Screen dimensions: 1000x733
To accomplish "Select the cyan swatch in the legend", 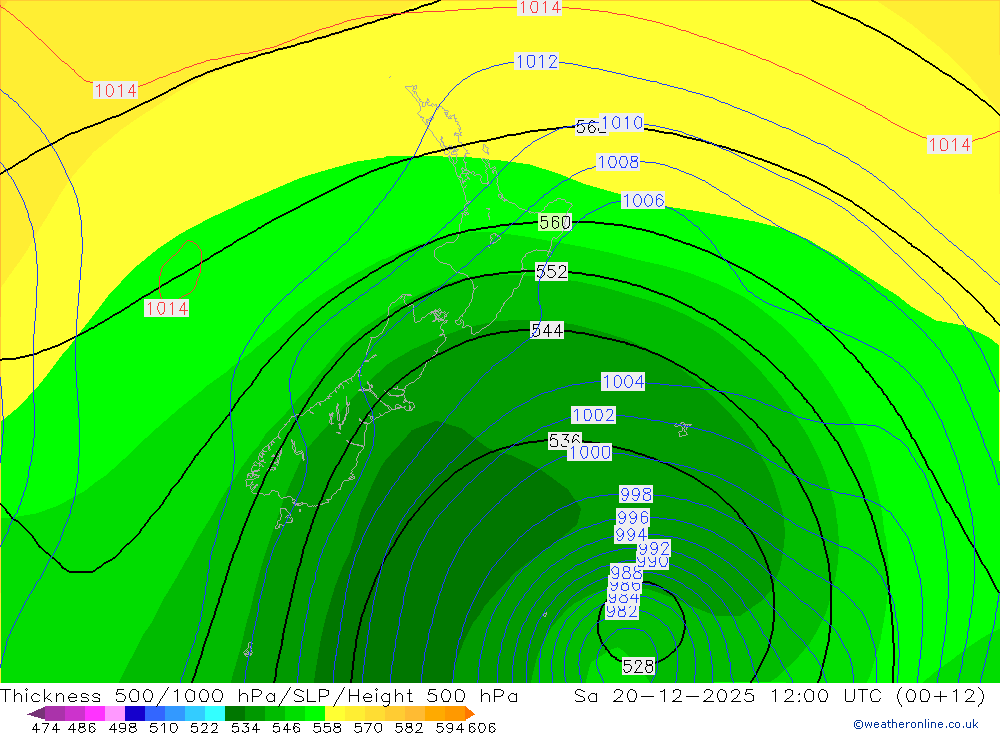I will [x=215, y=713].
